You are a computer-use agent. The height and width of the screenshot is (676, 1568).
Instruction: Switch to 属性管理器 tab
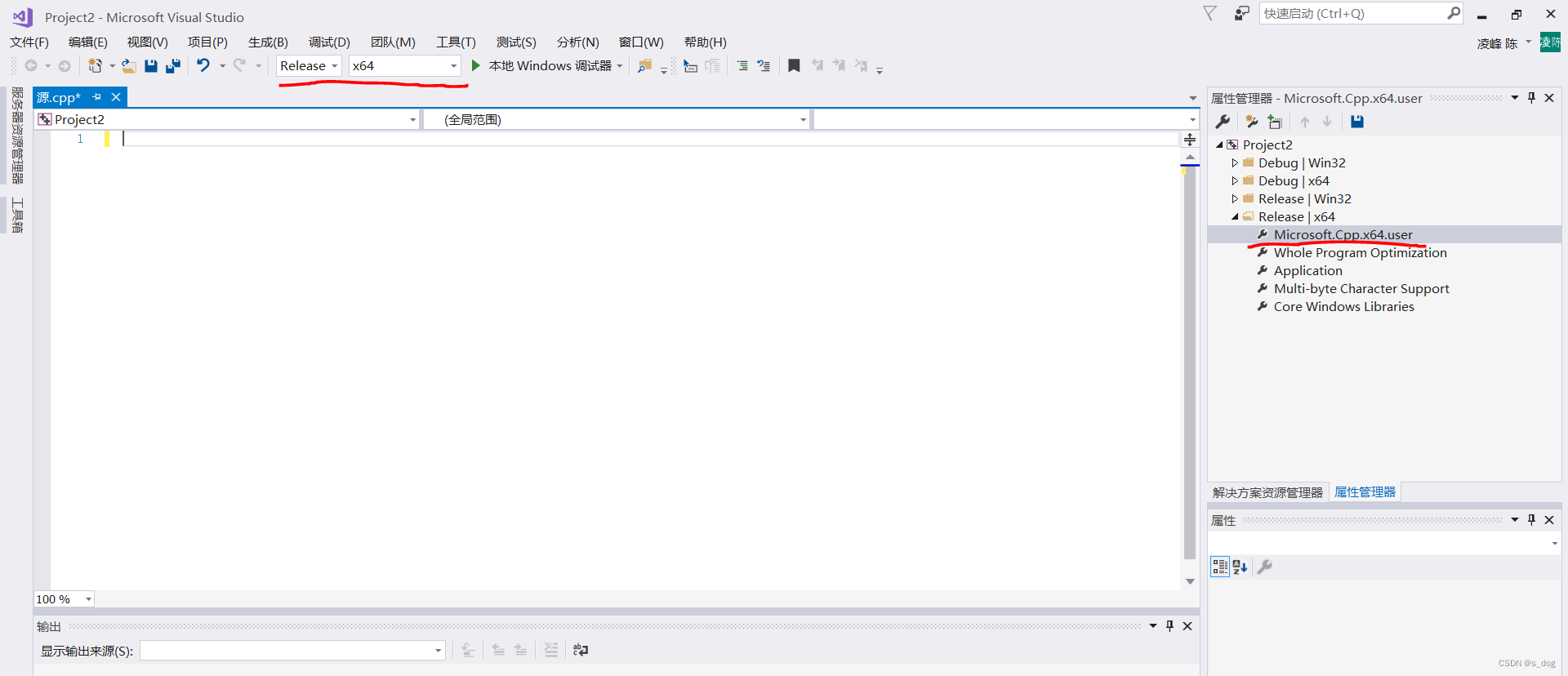tap(1365, 492)
